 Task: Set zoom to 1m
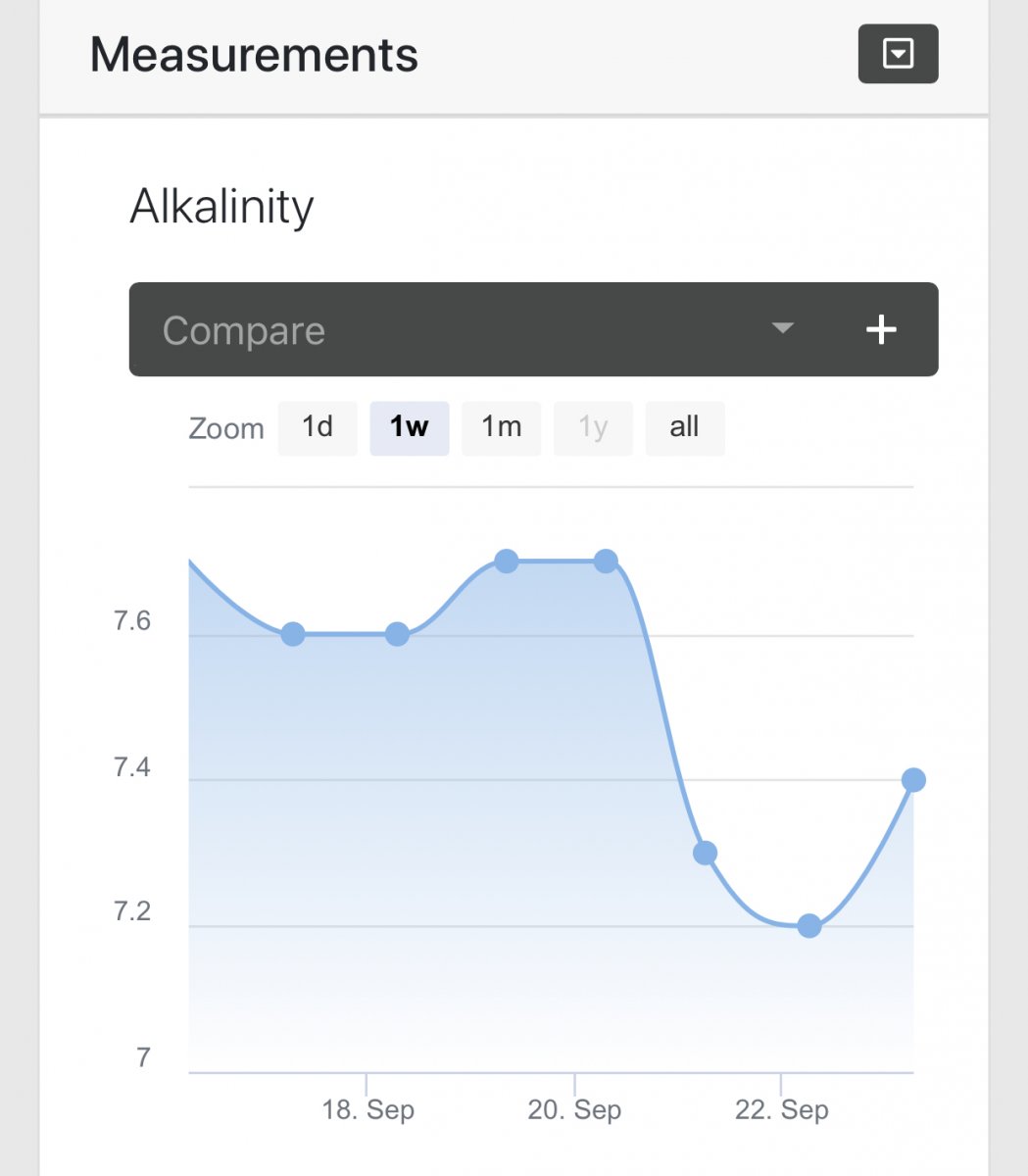click(501, 427)
